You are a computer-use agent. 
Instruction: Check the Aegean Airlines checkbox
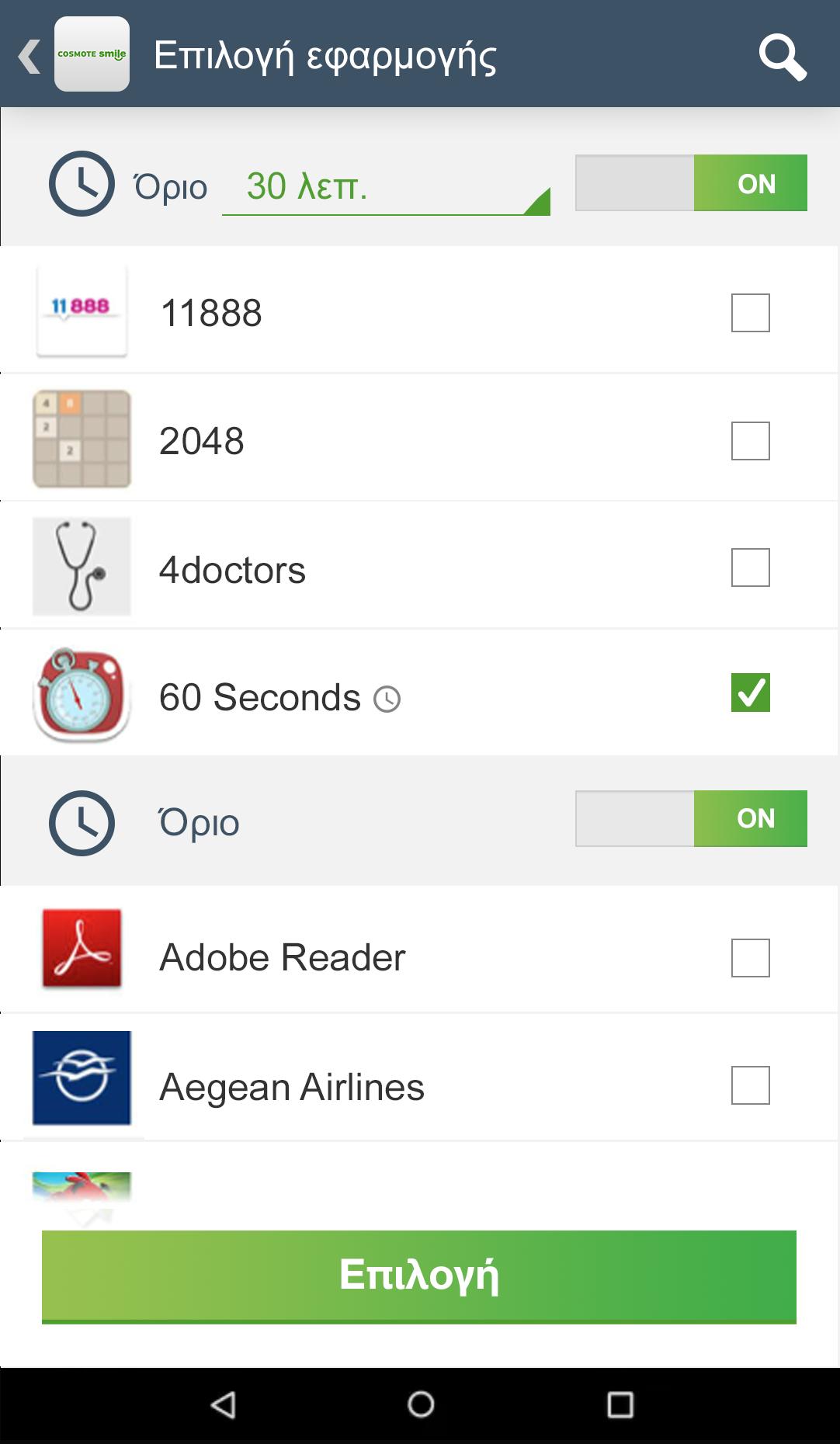(750, 1085)
